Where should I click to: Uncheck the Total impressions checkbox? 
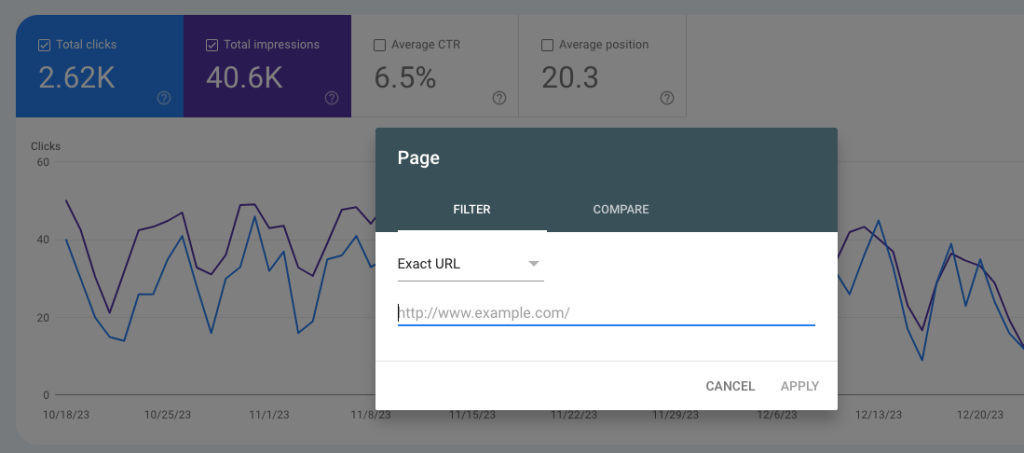(x=212, y=45)
